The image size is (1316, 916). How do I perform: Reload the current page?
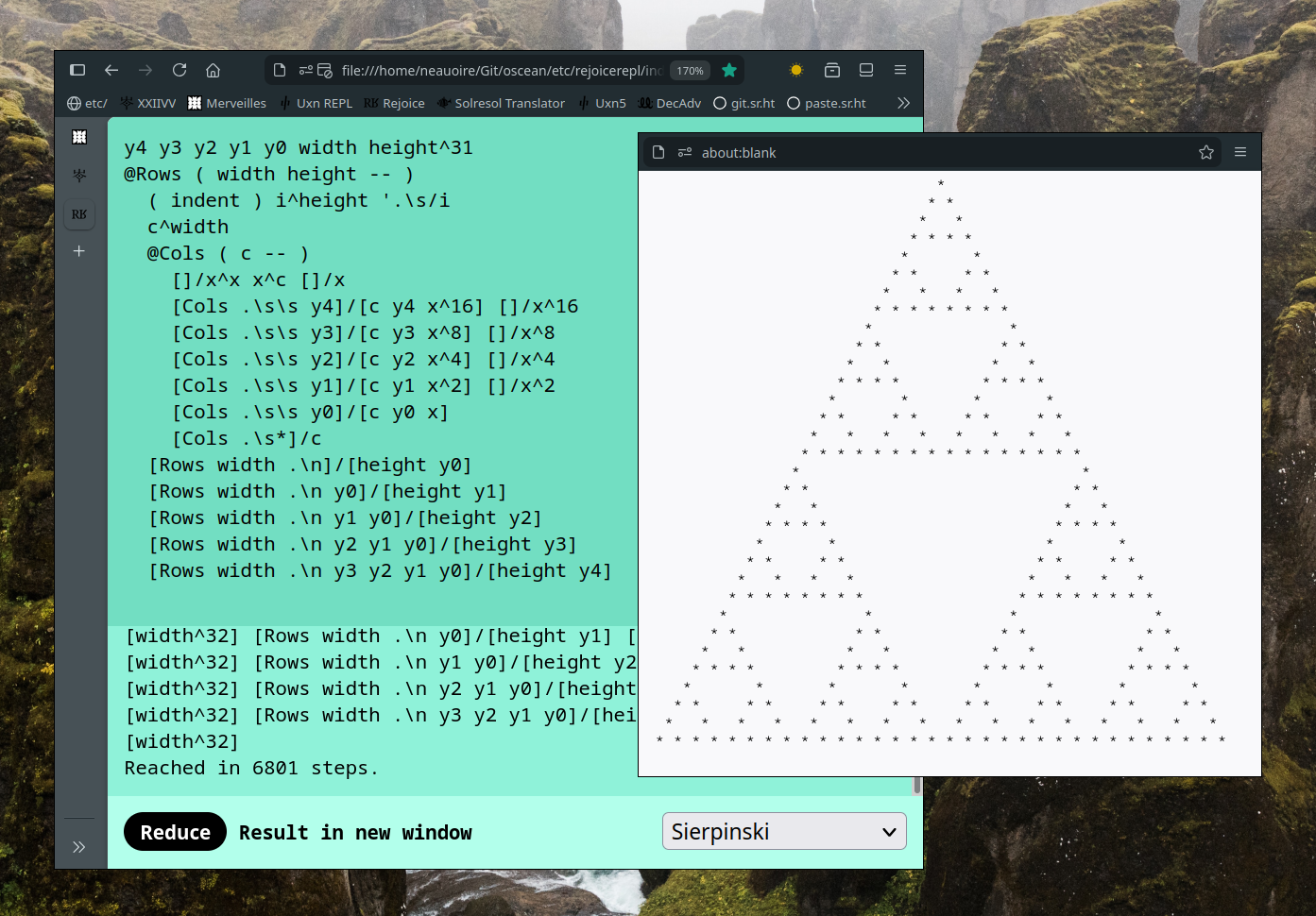point(179,70)
